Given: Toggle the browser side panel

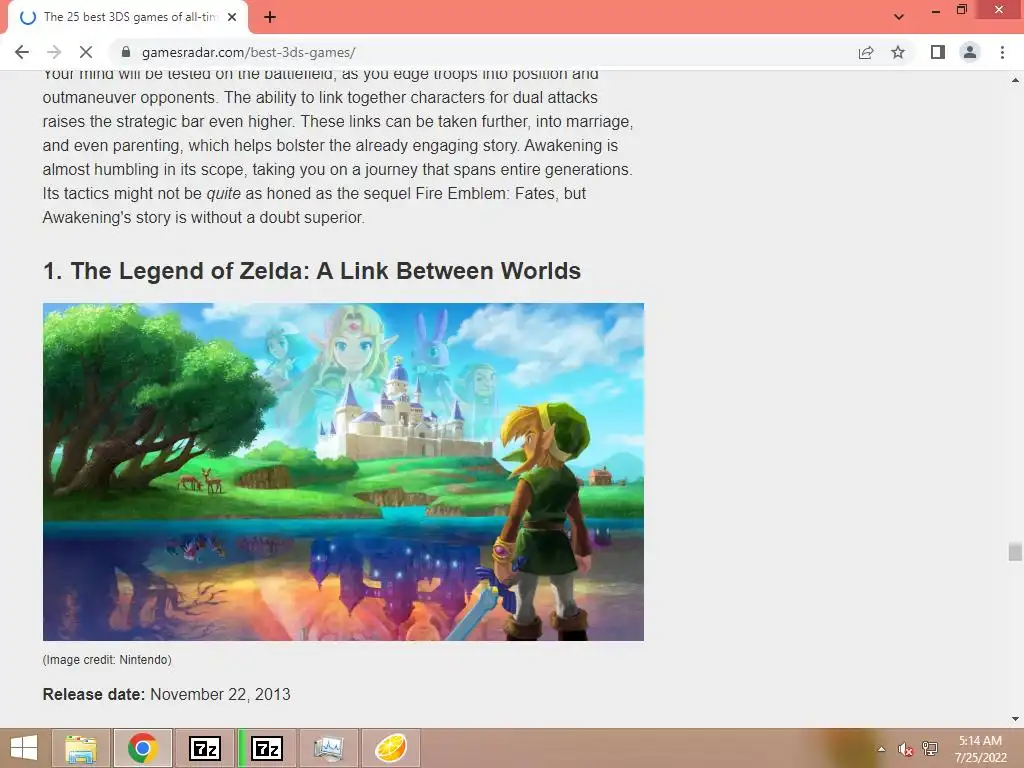Looking at the screenshot, I should (x=938, y=52).
